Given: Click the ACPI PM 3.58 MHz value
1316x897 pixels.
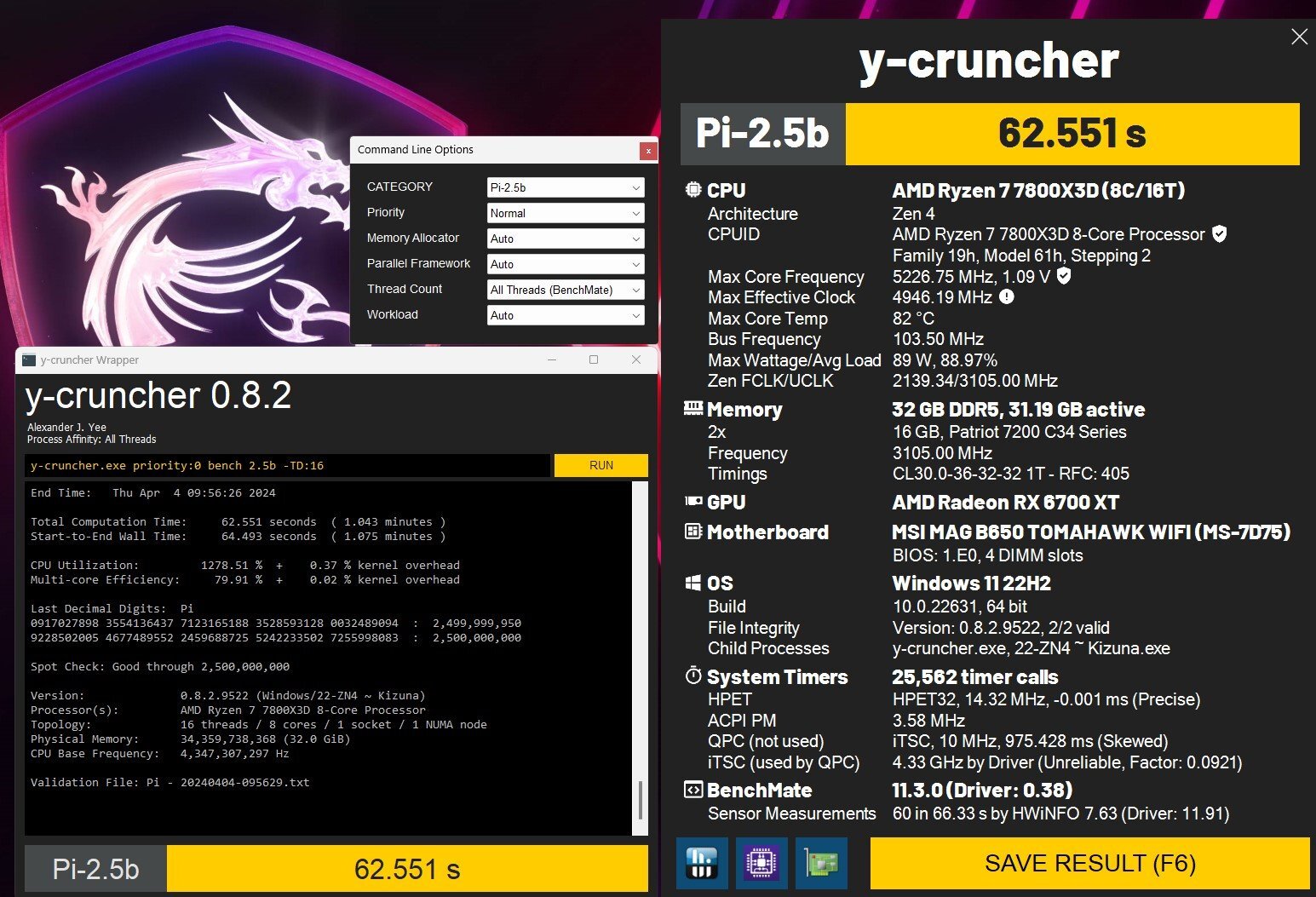Looking at the screenshot, I should click(928, 720).
